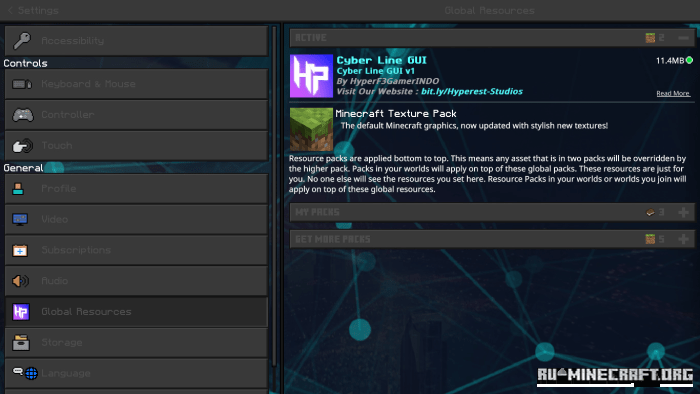Open the Subscriptions settings tab
The image size is (700, 394).
[136, 250]
